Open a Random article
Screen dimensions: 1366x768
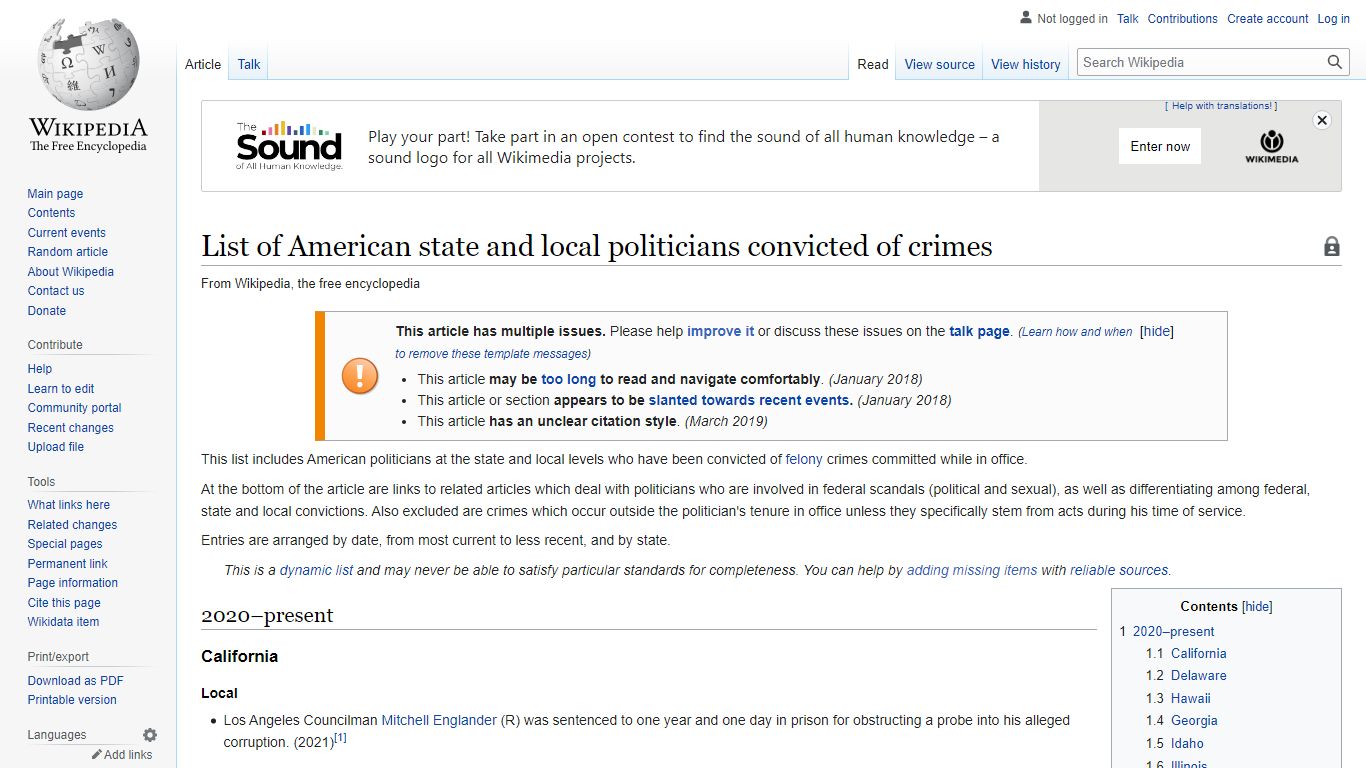coord(67,252)
